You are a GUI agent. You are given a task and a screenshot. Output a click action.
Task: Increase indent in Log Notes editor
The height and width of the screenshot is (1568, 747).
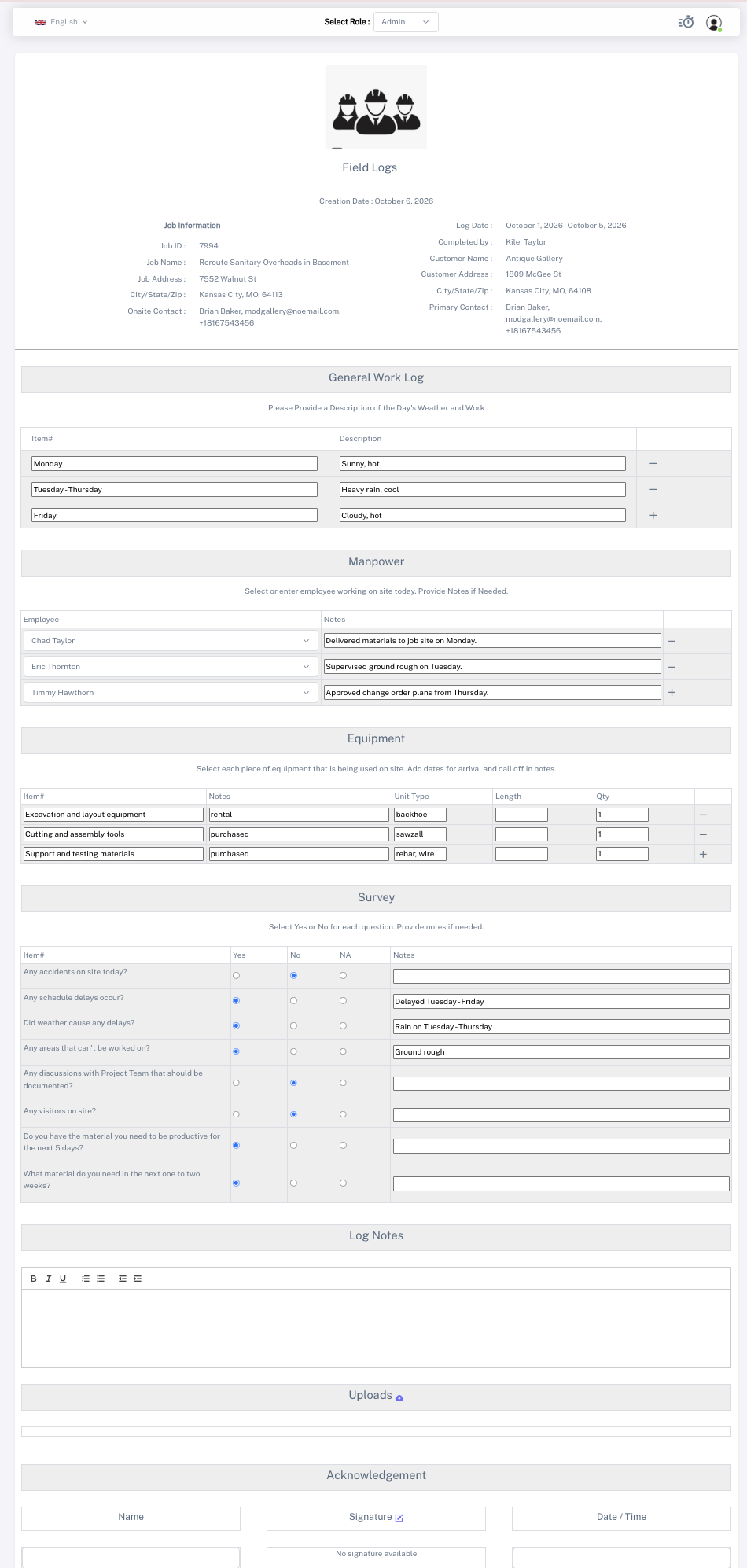coord(138,1279)
